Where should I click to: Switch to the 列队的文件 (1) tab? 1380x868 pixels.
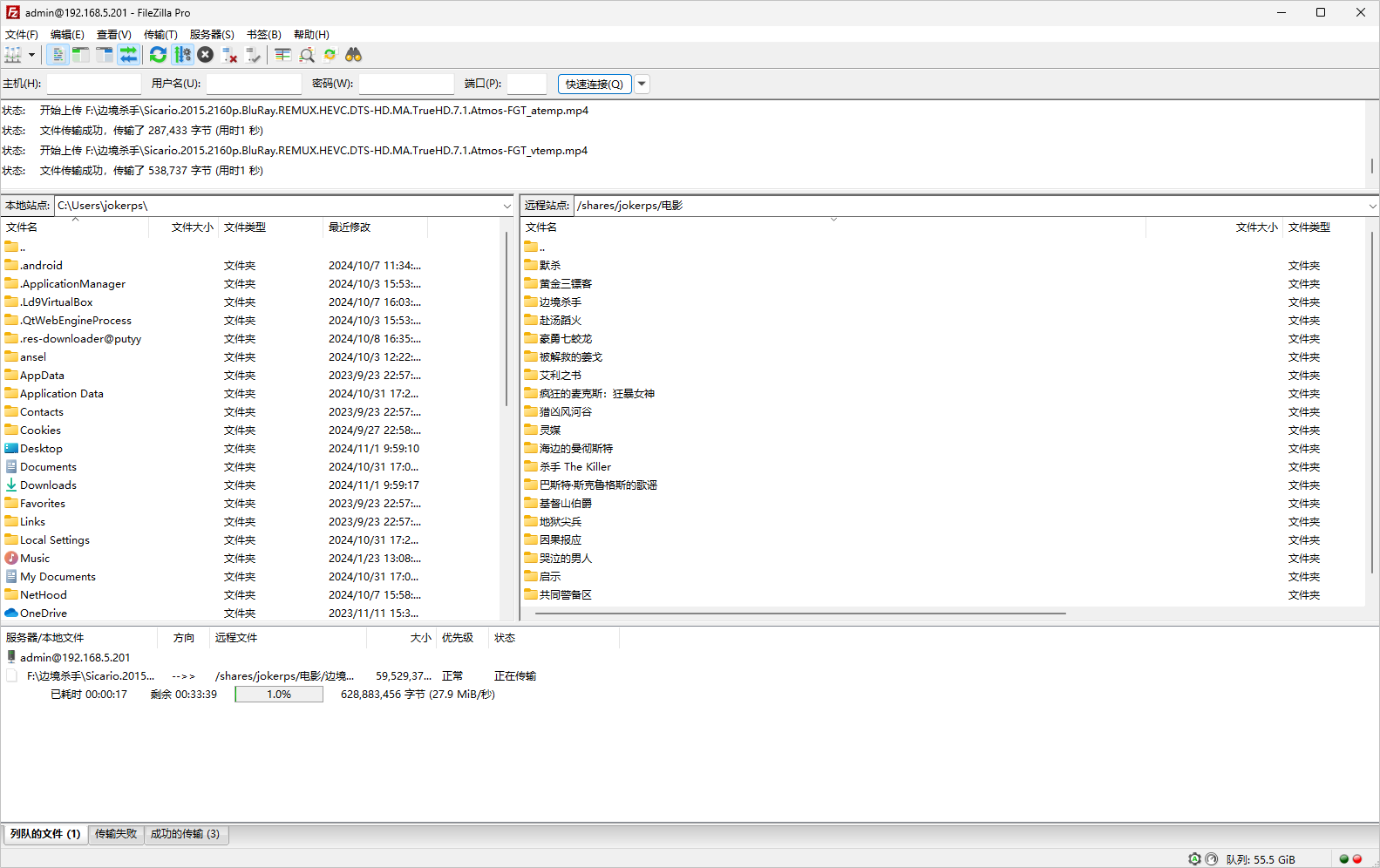pyautogui.click(x=45, y=834)
